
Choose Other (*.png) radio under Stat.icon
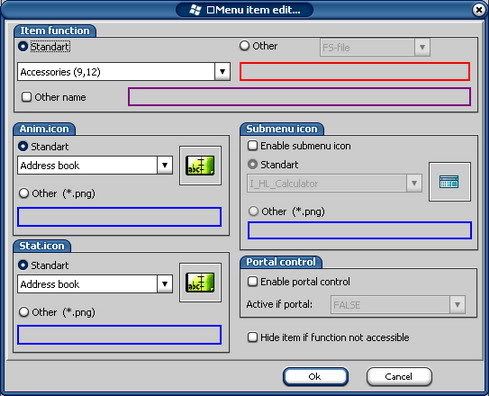pos(24,312)
